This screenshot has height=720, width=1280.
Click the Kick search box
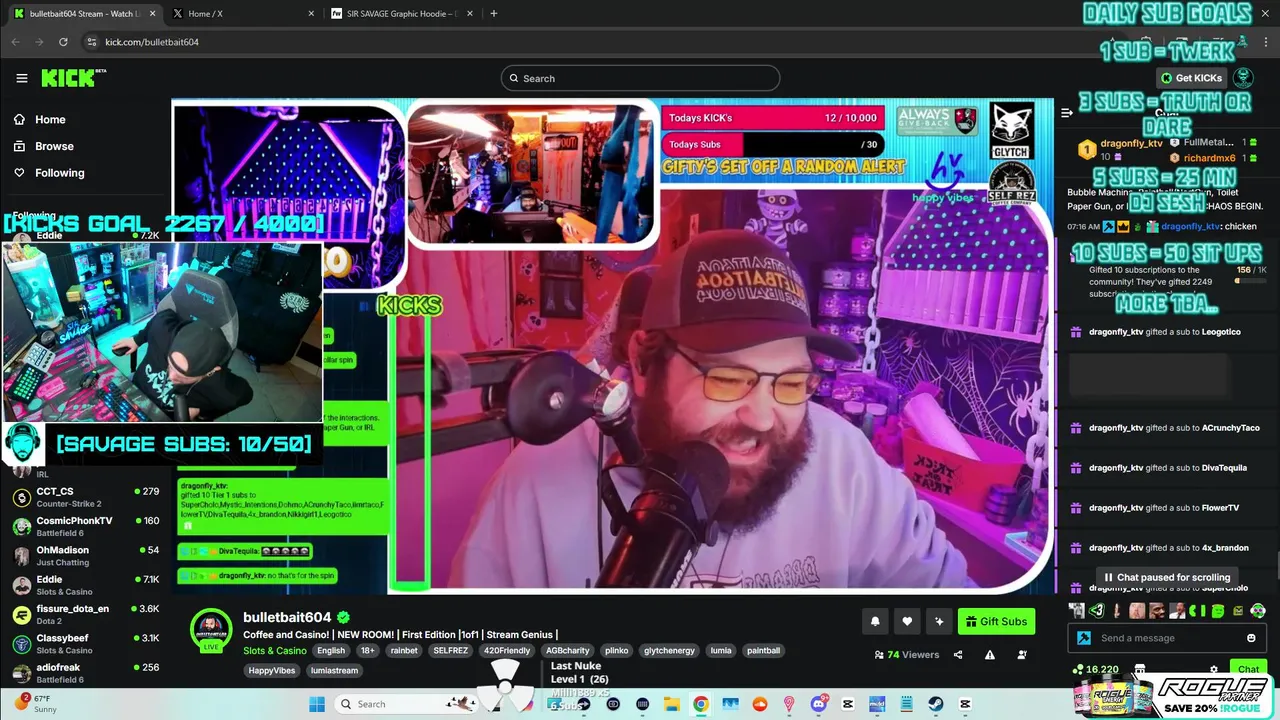640,78
